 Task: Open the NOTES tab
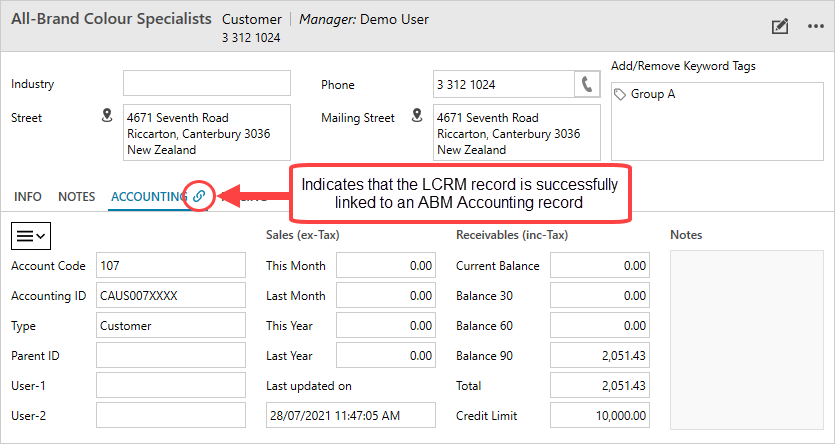(76, 197)
